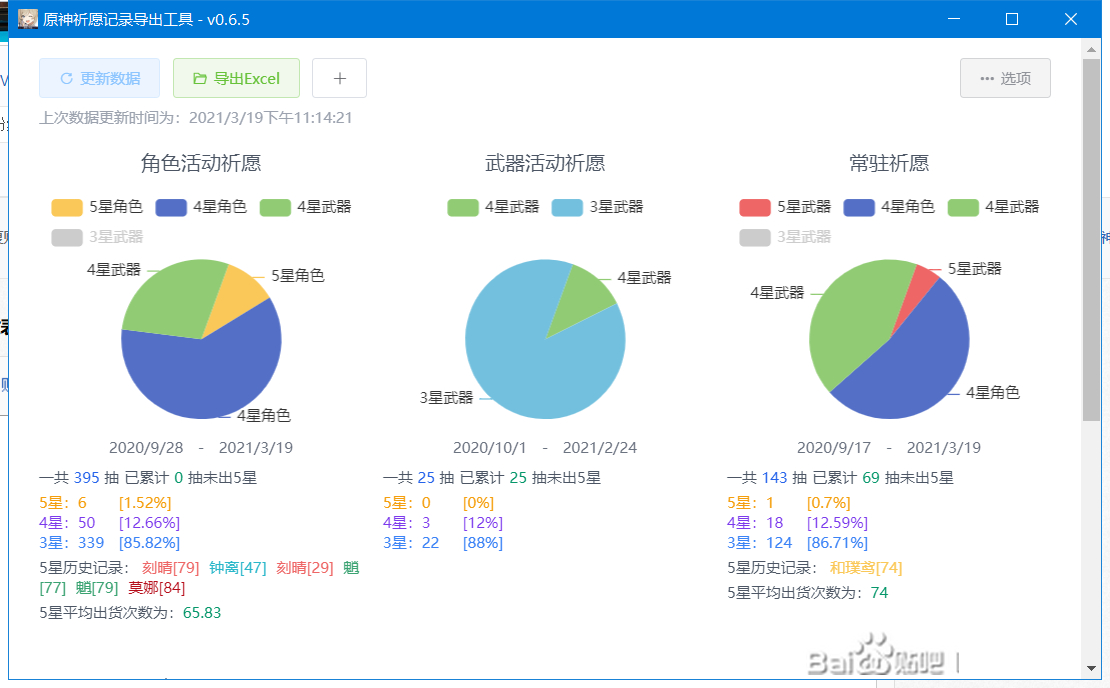Click the 一共 143 抽 summary line
The width and height of the screenshot is (1110, 688).
pos(840,478)
